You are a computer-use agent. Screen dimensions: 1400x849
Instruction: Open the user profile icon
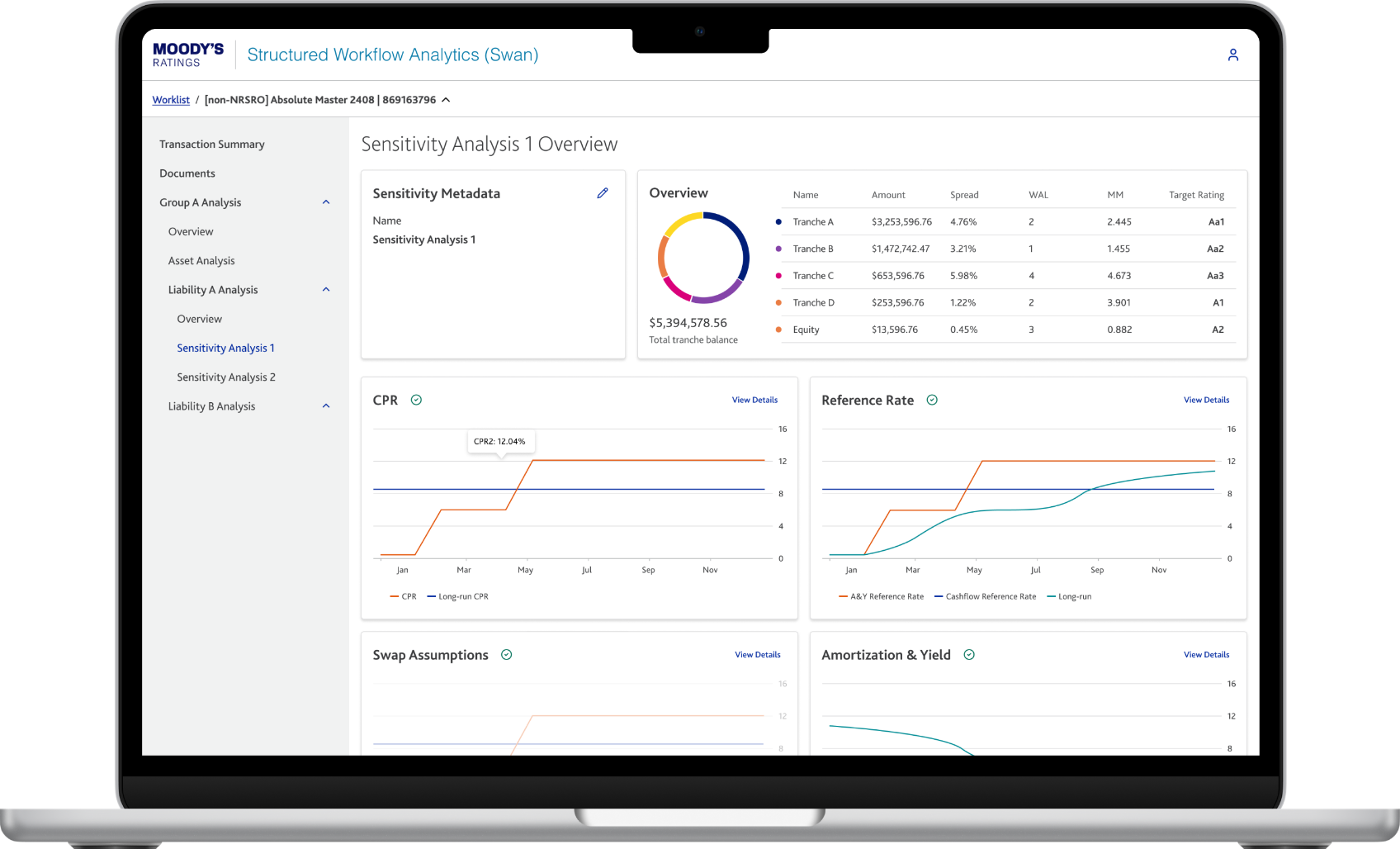pyautogui.click(x=1232, y=55)
